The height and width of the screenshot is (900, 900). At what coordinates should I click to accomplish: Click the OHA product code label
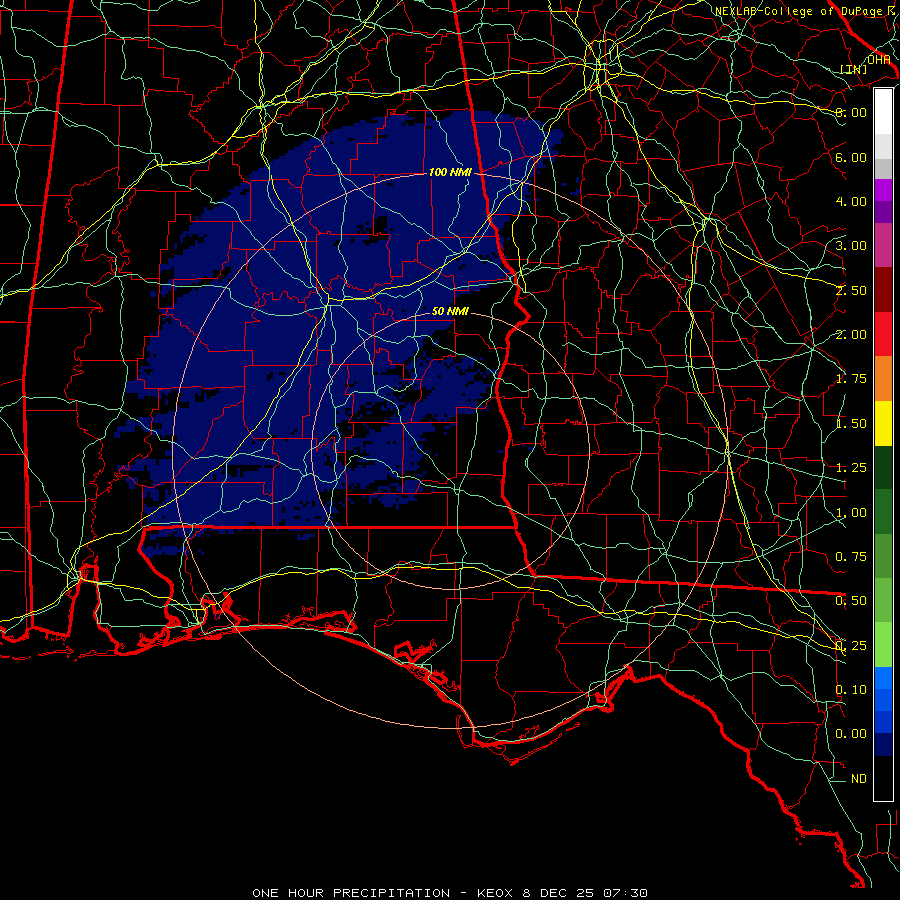(x=878, y=60)
